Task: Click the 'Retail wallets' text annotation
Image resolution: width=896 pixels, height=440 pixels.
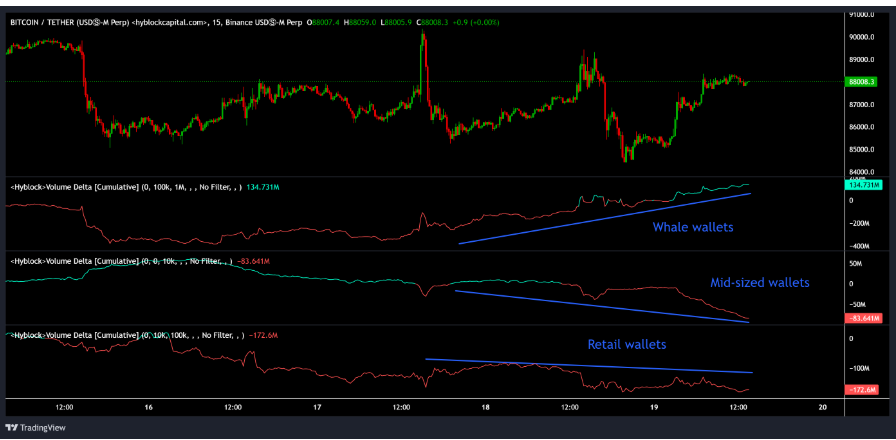Action: 626,344
